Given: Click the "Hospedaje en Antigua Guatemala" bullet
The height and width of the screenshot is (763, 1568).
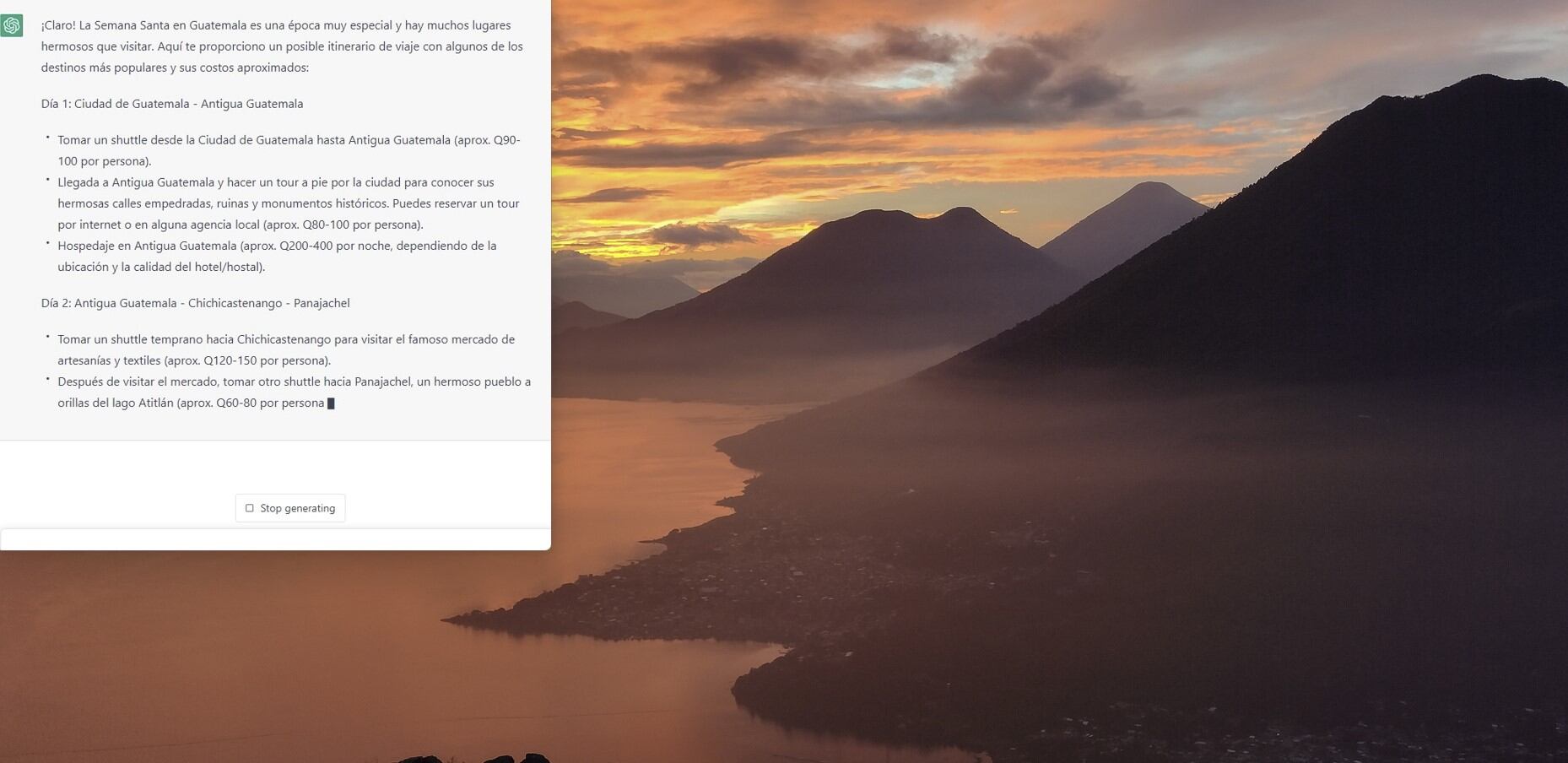Looking at the screenshot, I should (x=277, y=256).
